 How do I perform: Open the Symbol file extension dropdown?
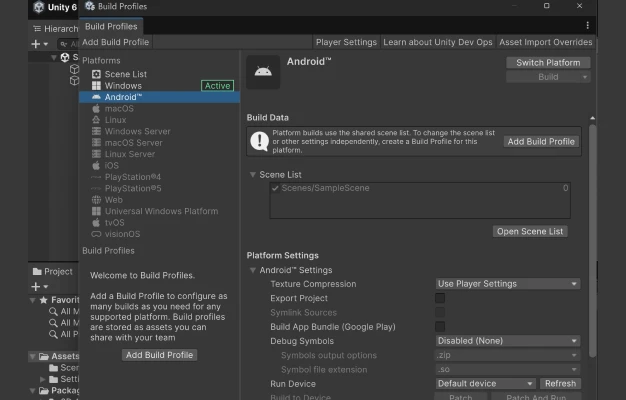click(x=508, y=370)
